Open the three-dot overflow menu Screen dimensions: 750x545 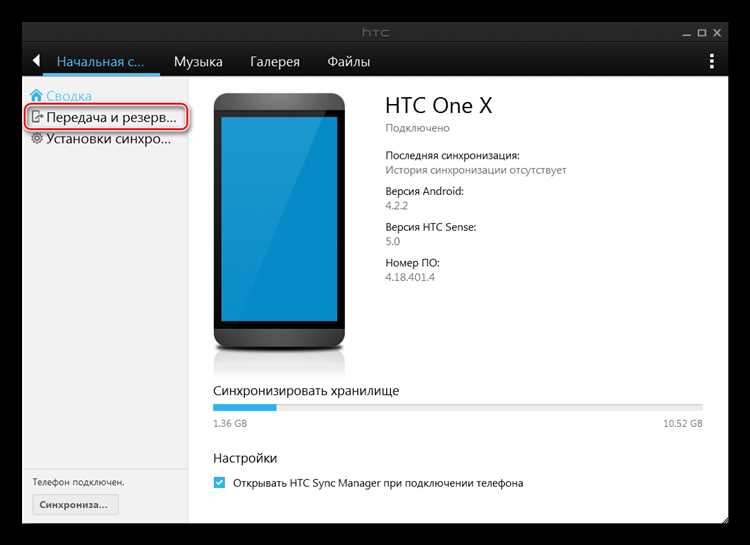click(x=712, y=61)
